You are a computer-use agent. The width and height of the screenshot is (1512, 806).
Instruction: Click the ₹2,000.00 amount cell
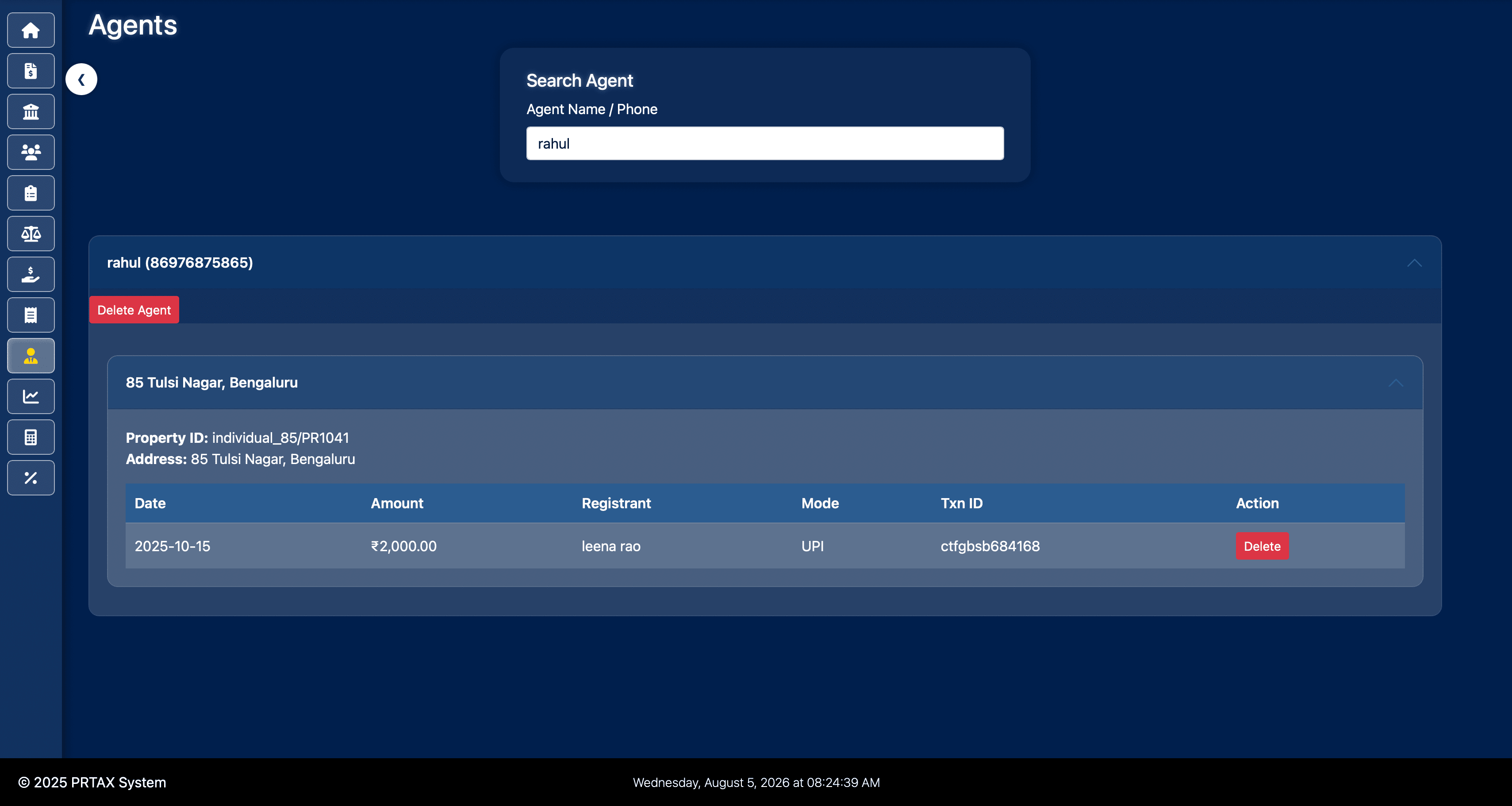(404, 546)
